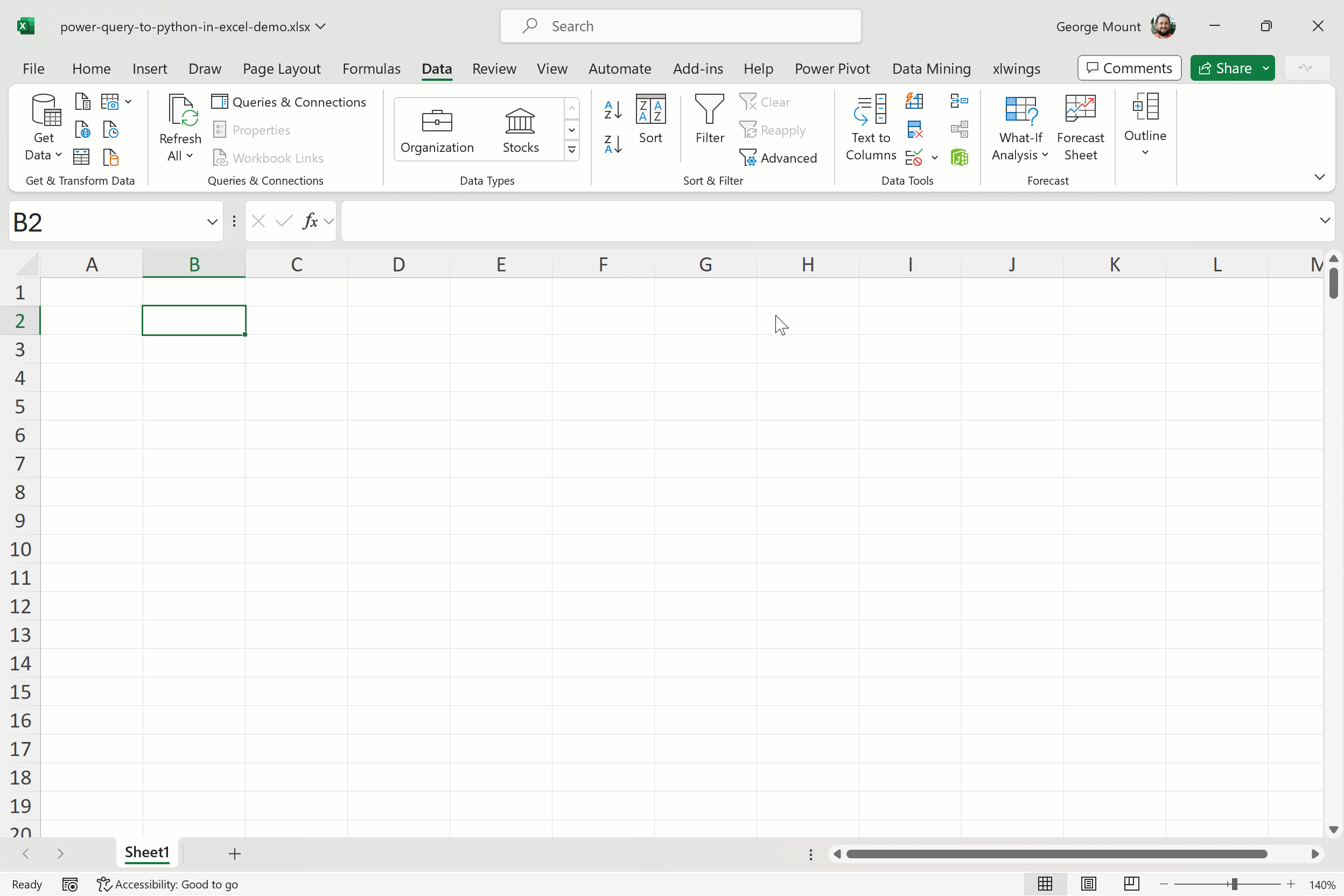Toggle the Queries & Connections pane
The height and width of the screenshot is (896, 1344).
(x=289, y=102)
